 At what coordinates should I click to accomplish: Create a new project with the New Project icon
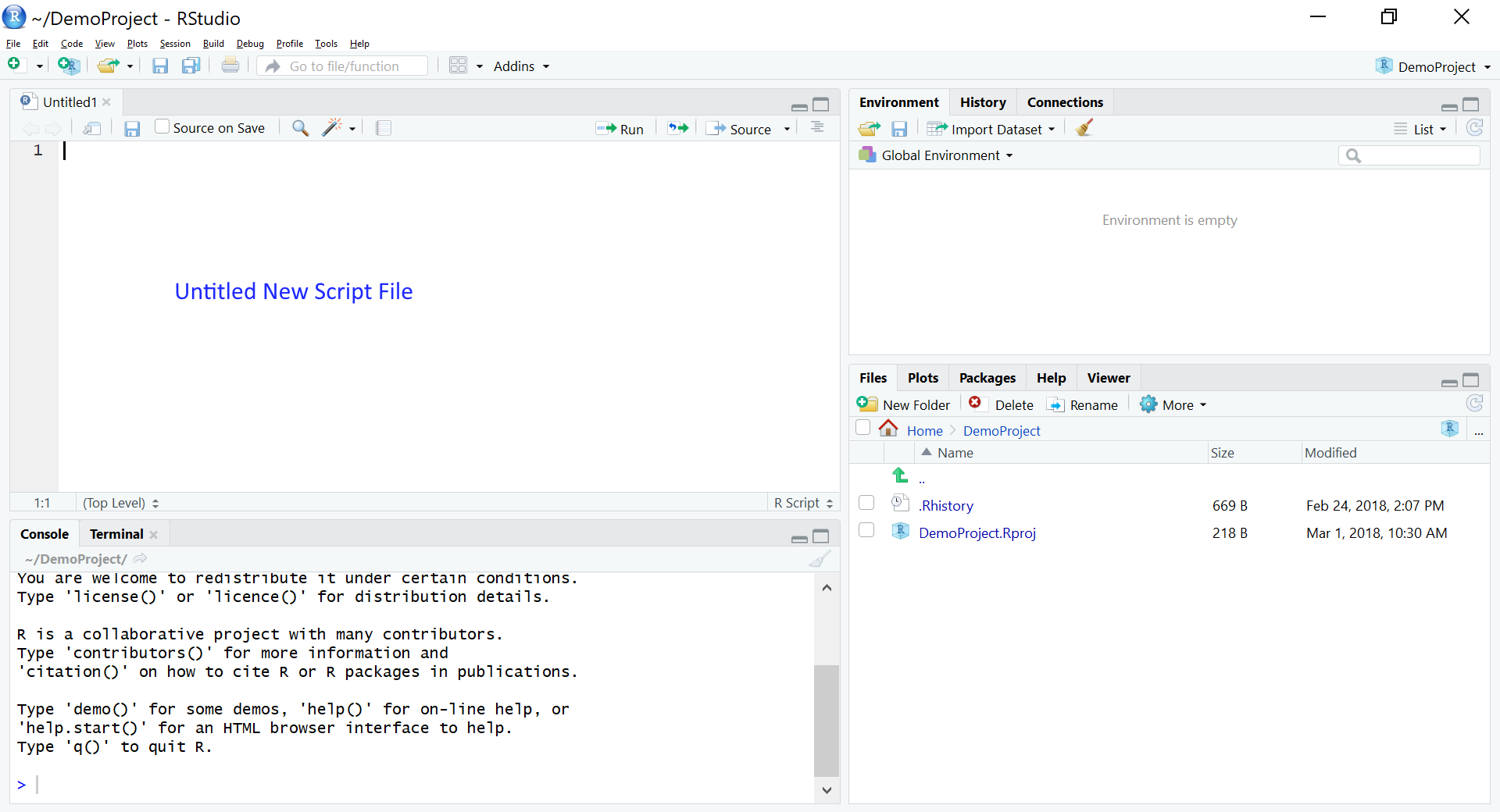click(69, 66)
